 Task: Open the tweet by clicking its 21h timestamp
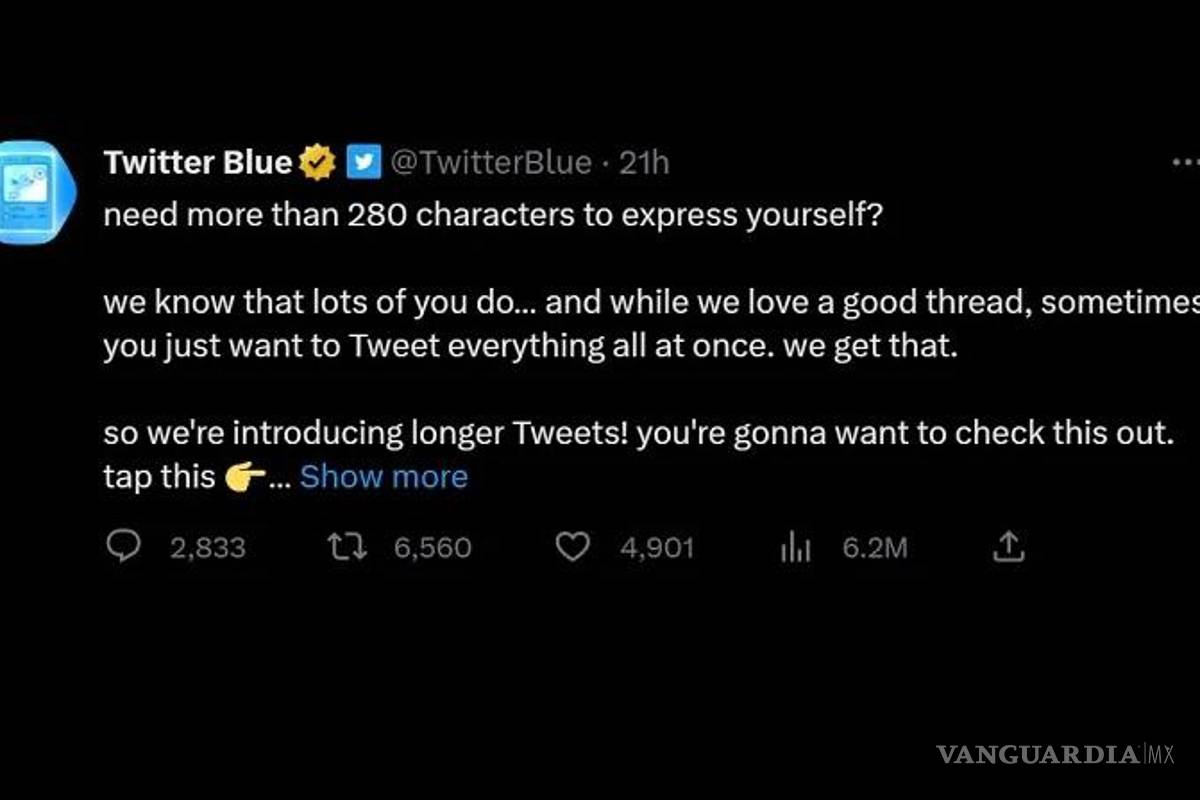pos(646,162)
